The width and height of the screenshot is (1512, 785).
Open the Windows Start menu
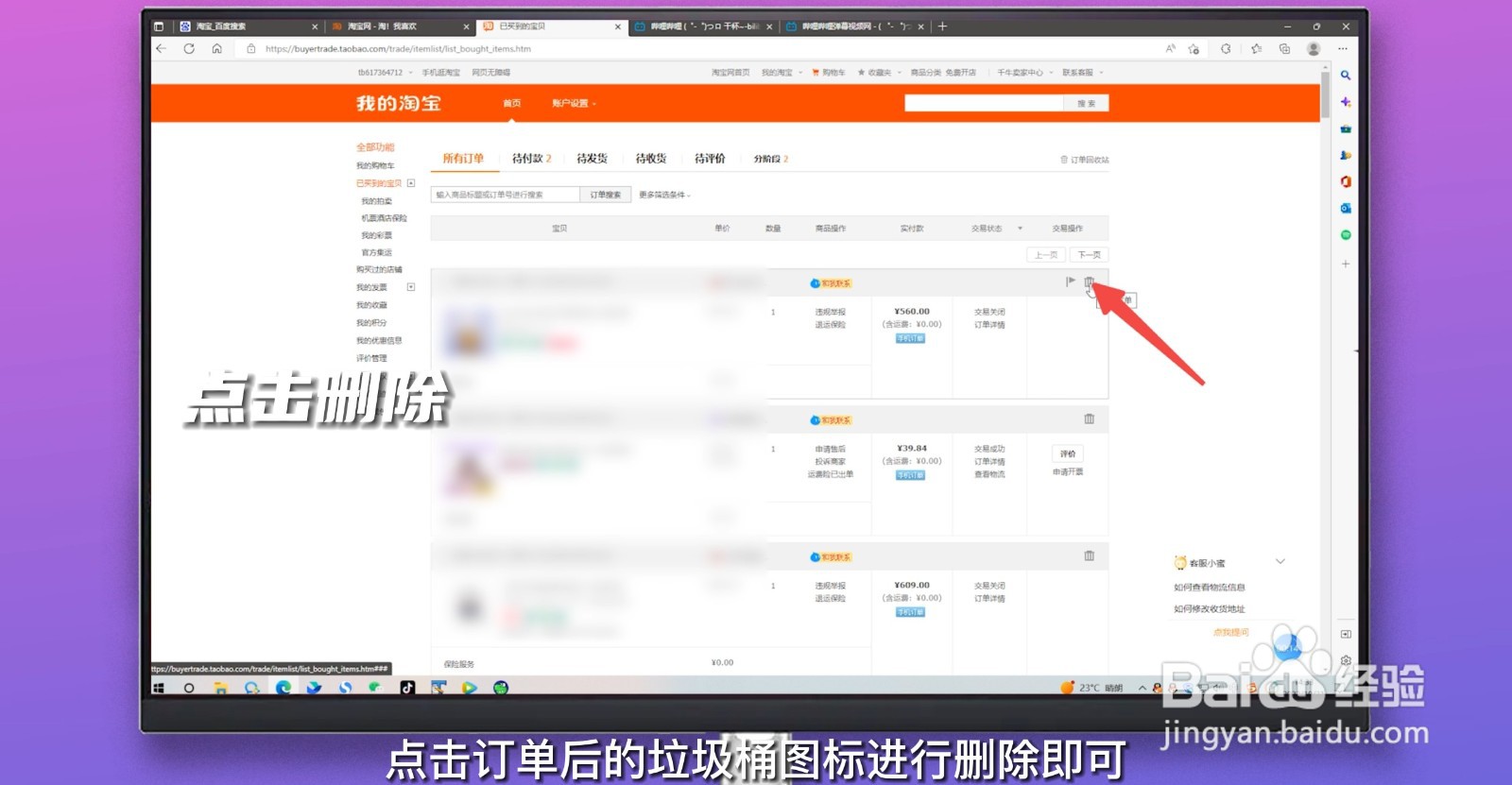coord(159,688)
